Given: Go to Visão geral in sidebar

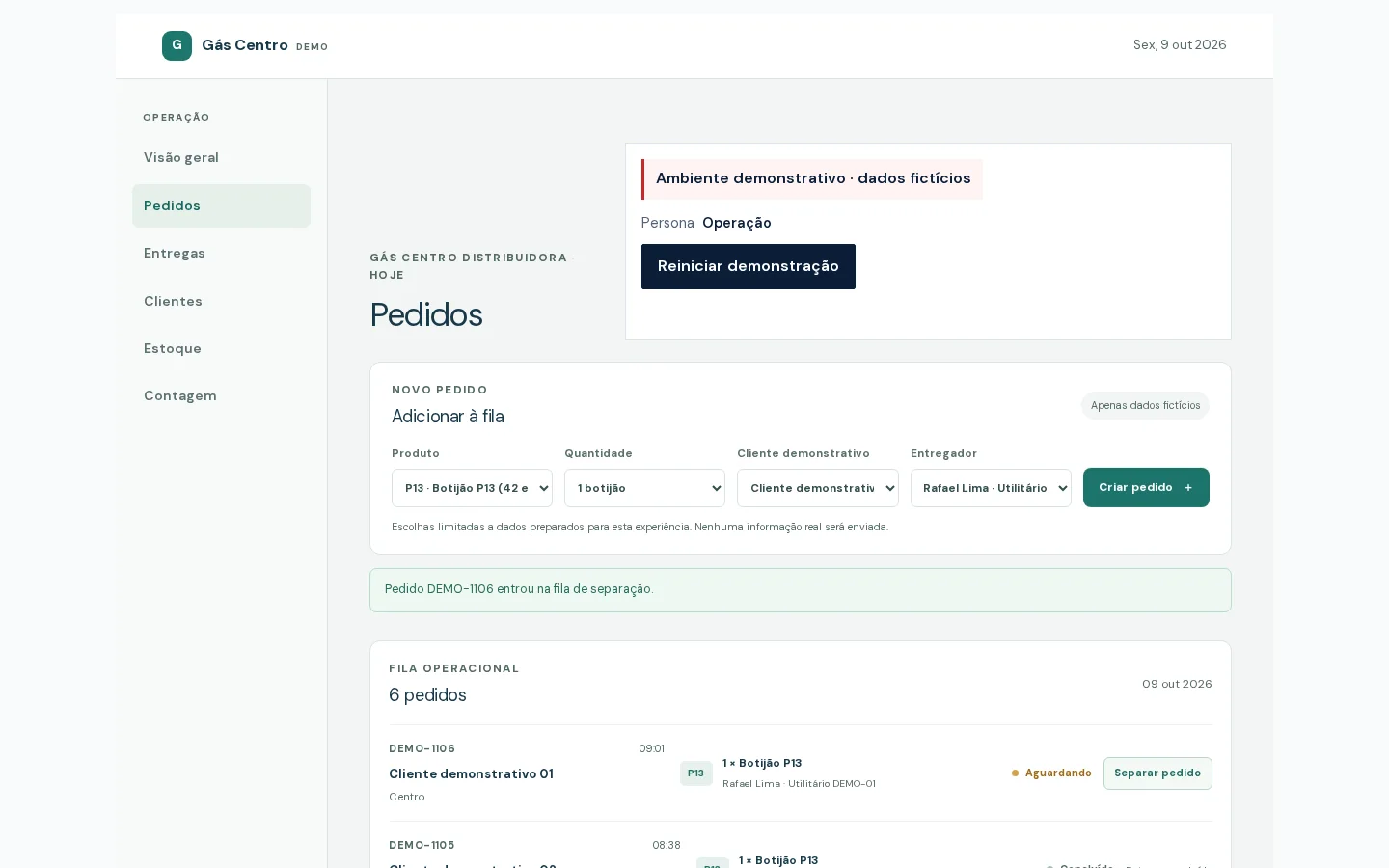Looking at the screenshot, I should tap(221, 157).
